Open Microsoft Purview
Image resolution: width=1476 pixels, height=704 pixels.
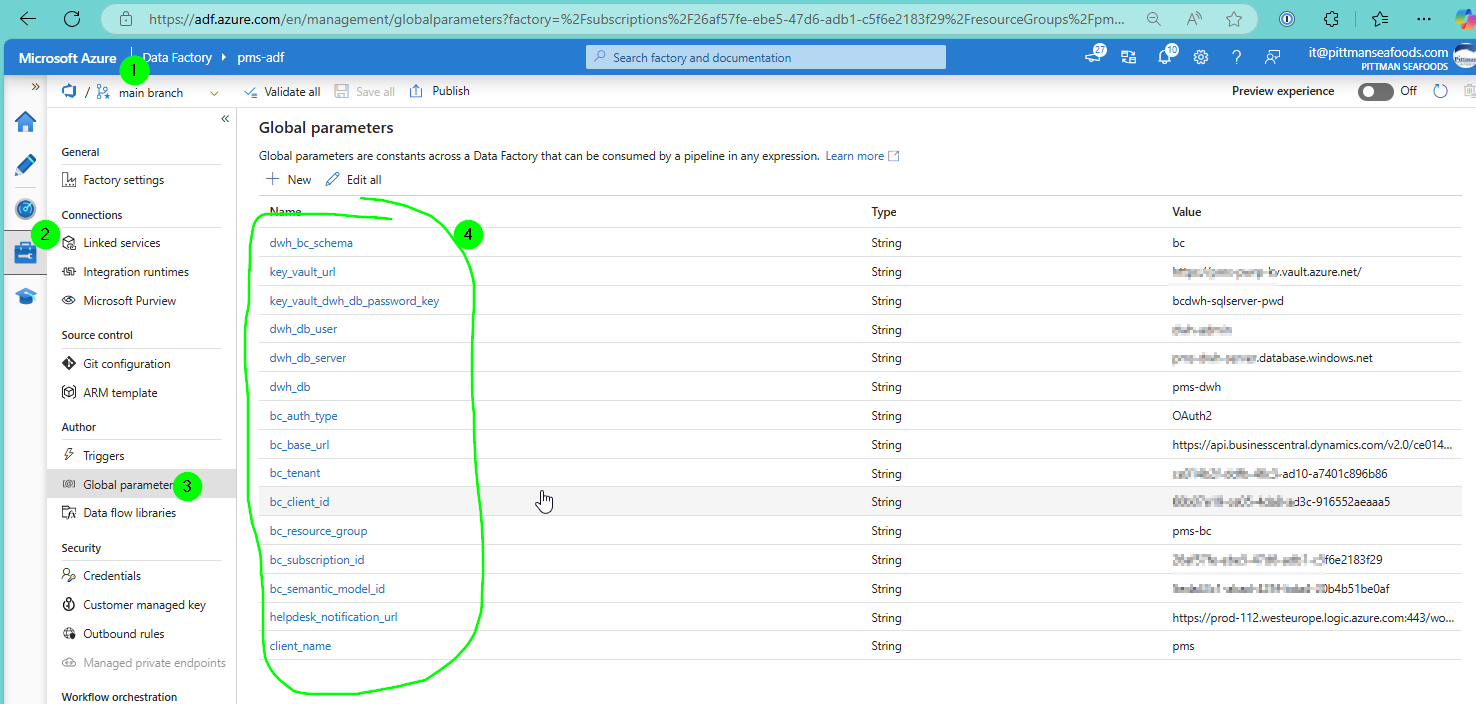pyautogui.click(x=130, y=301)
